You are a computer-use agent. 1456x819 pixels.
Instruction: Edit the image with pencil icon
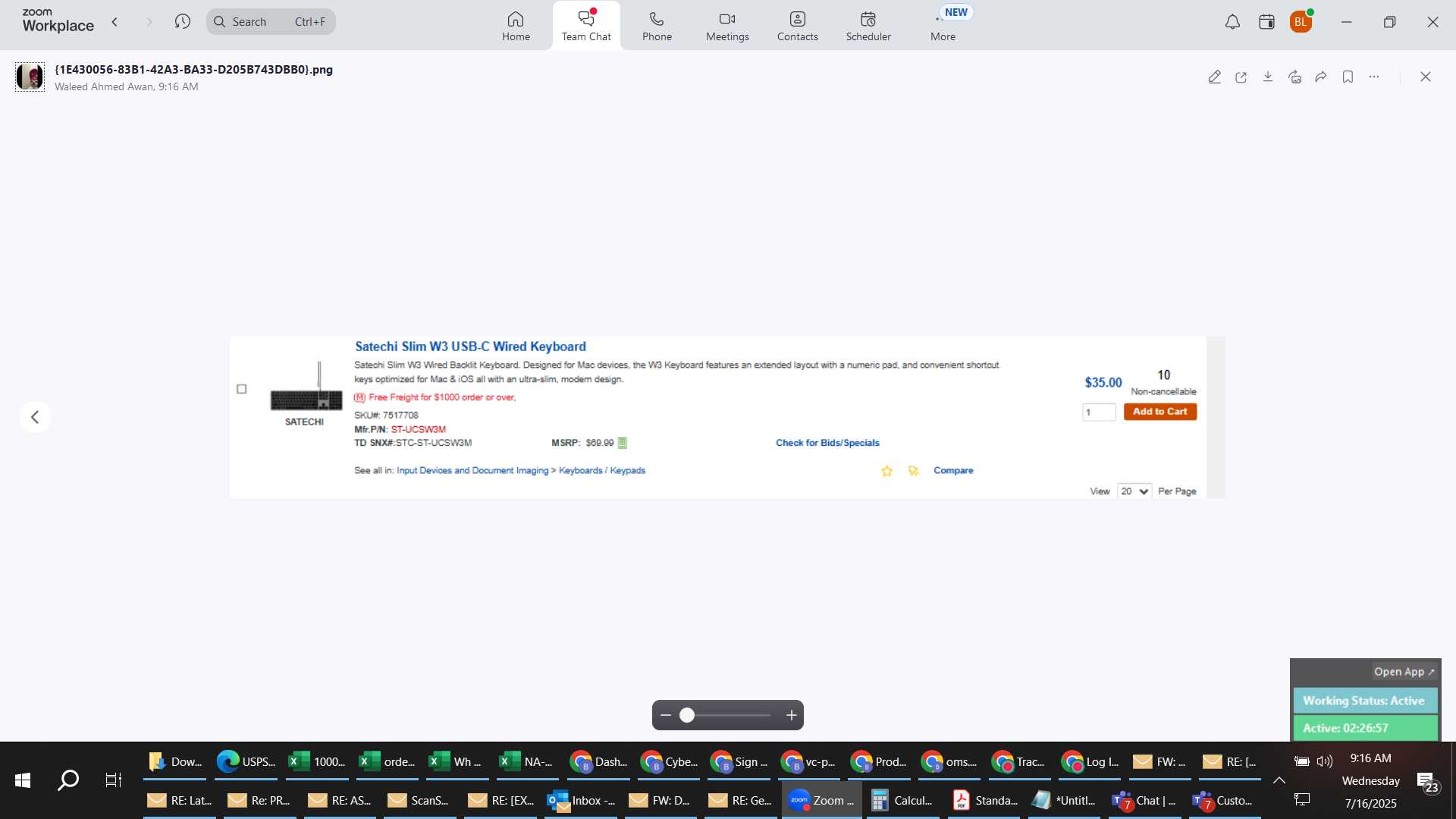1214,77
